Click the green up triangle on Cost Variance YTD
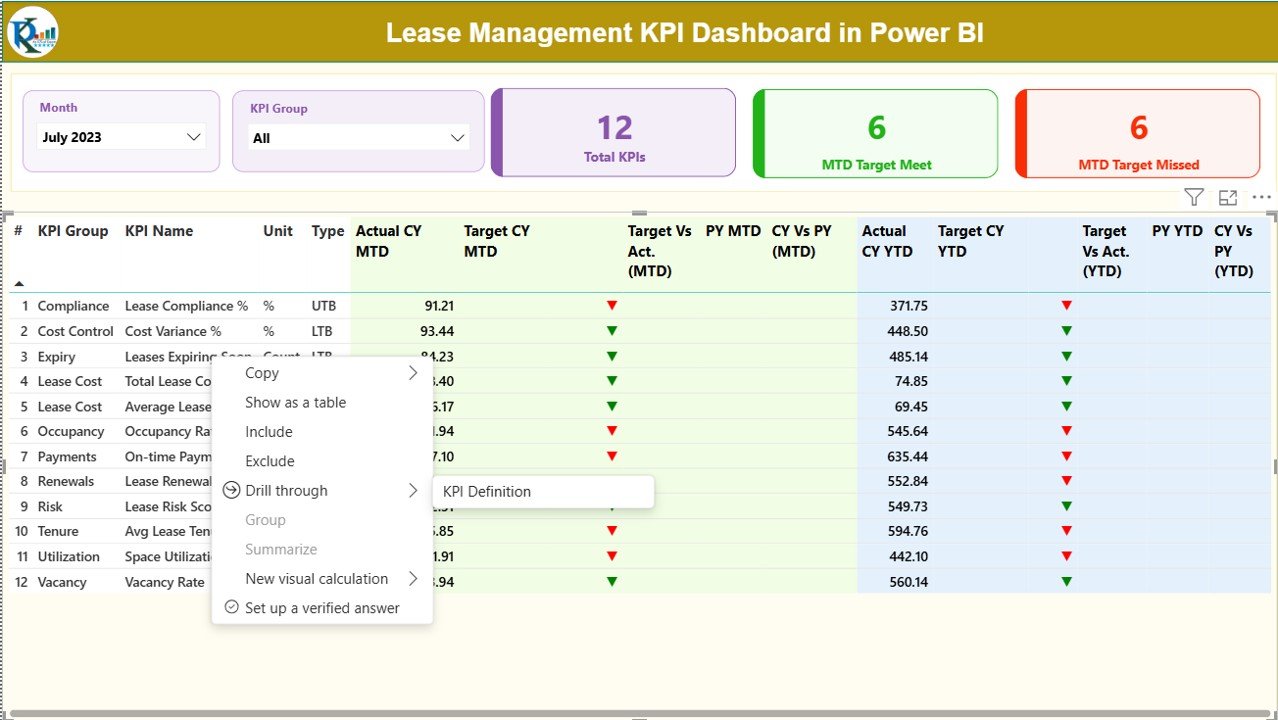Image resolution: width=1278 pixels, height=720 pixels. 1066,330
